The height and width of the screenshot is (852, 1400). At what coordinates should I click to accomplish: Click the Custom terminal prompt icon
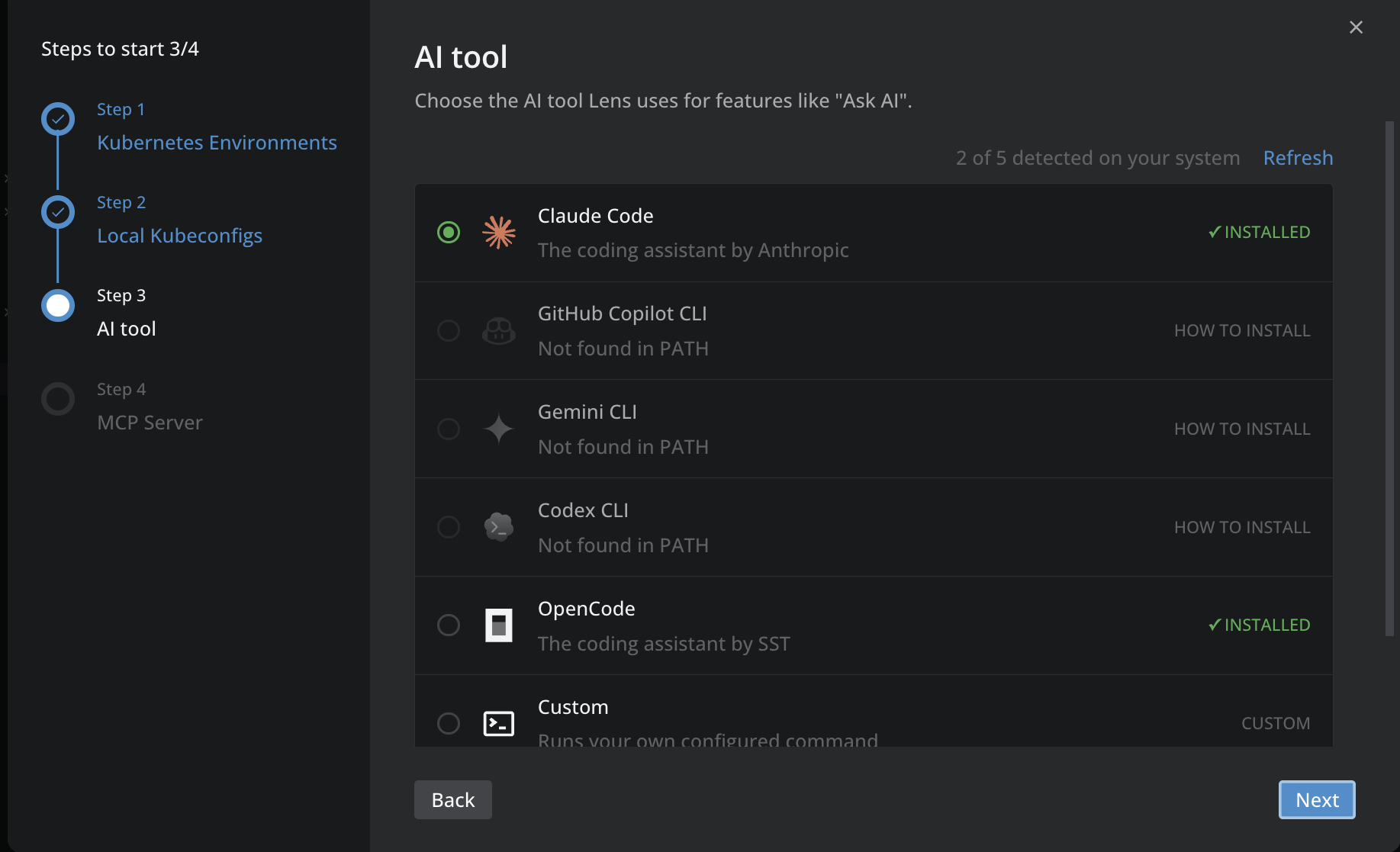click(x=499, y=723)
